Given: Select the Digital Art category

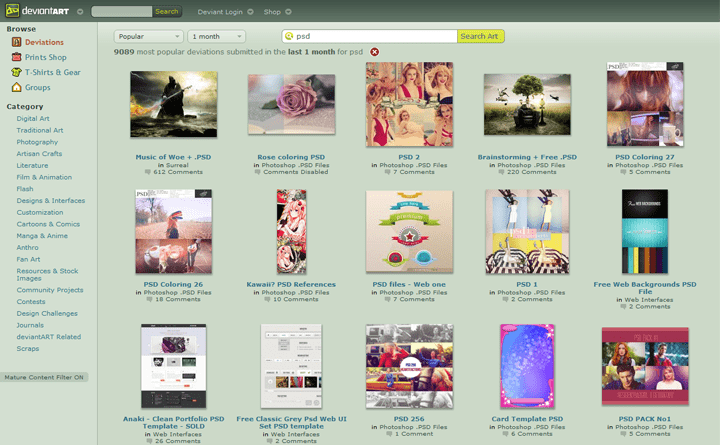Looking at the screenshot, I should coord(33,118).
